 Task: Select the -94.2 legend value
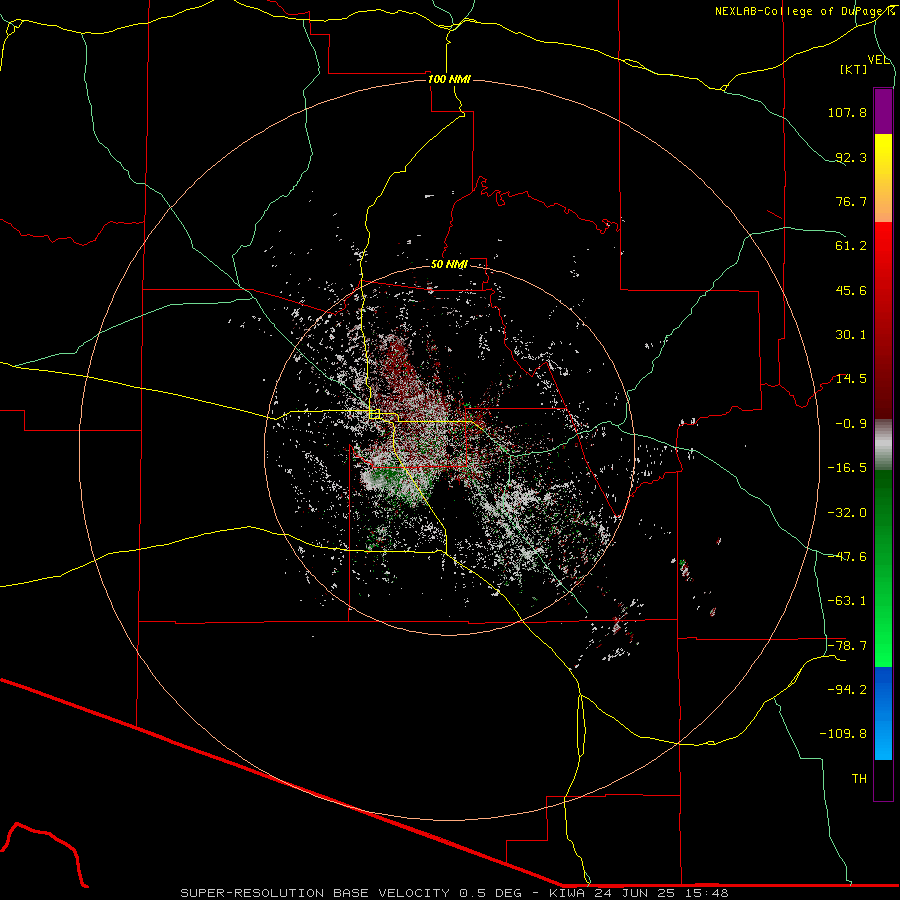click(x=847, y=690)
